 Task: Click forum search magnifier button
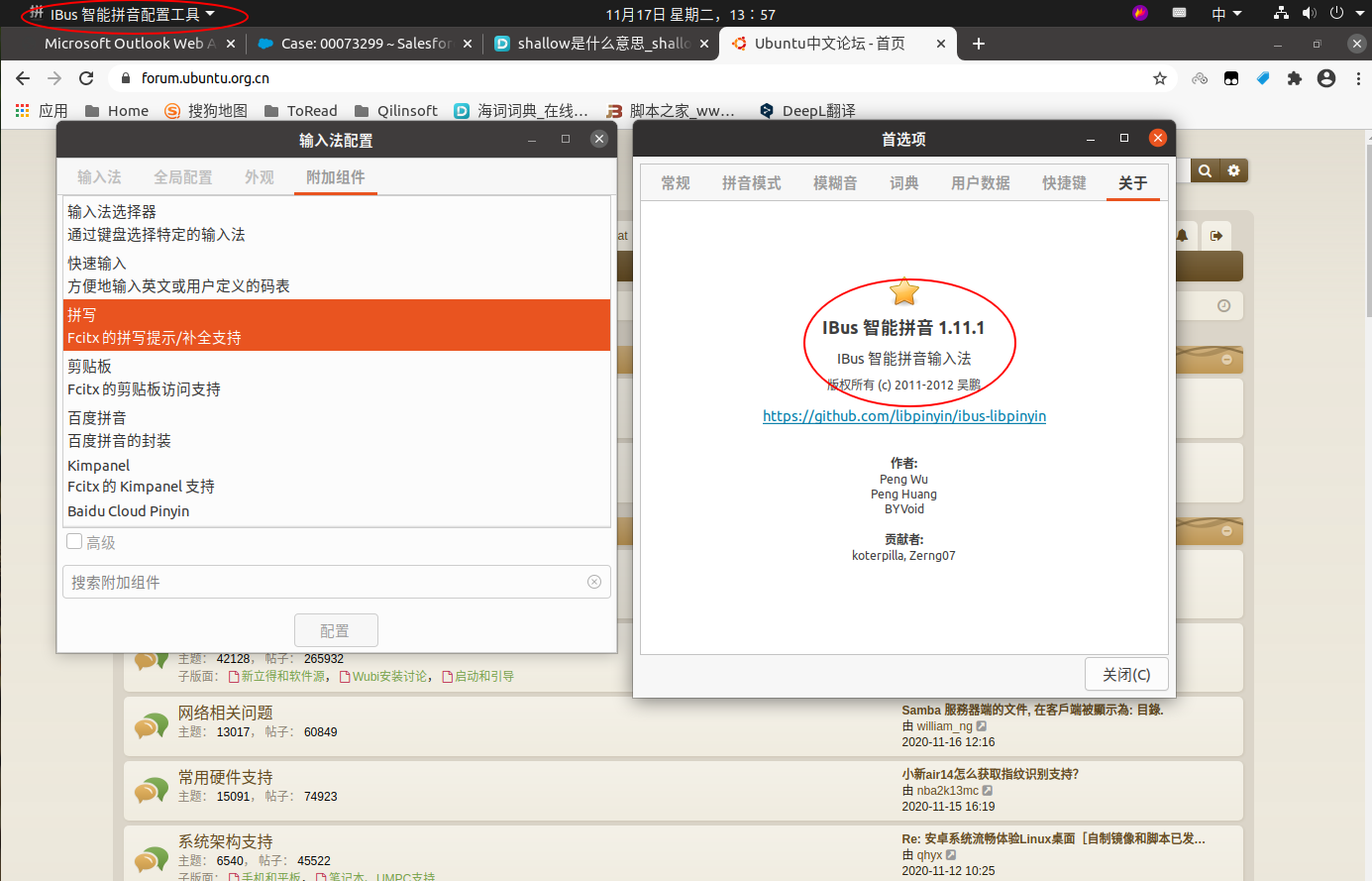tap(1205, 170)
